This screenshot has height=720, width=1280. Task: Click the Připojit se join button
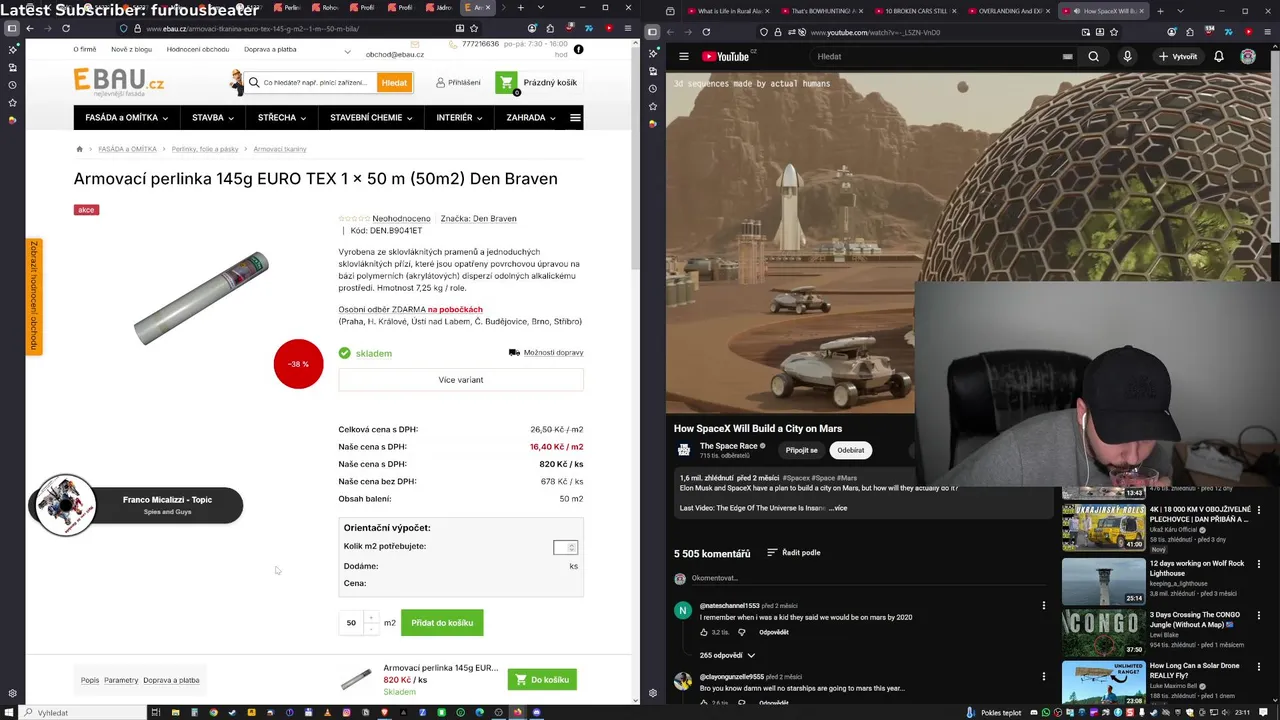[x=801, y=450]
